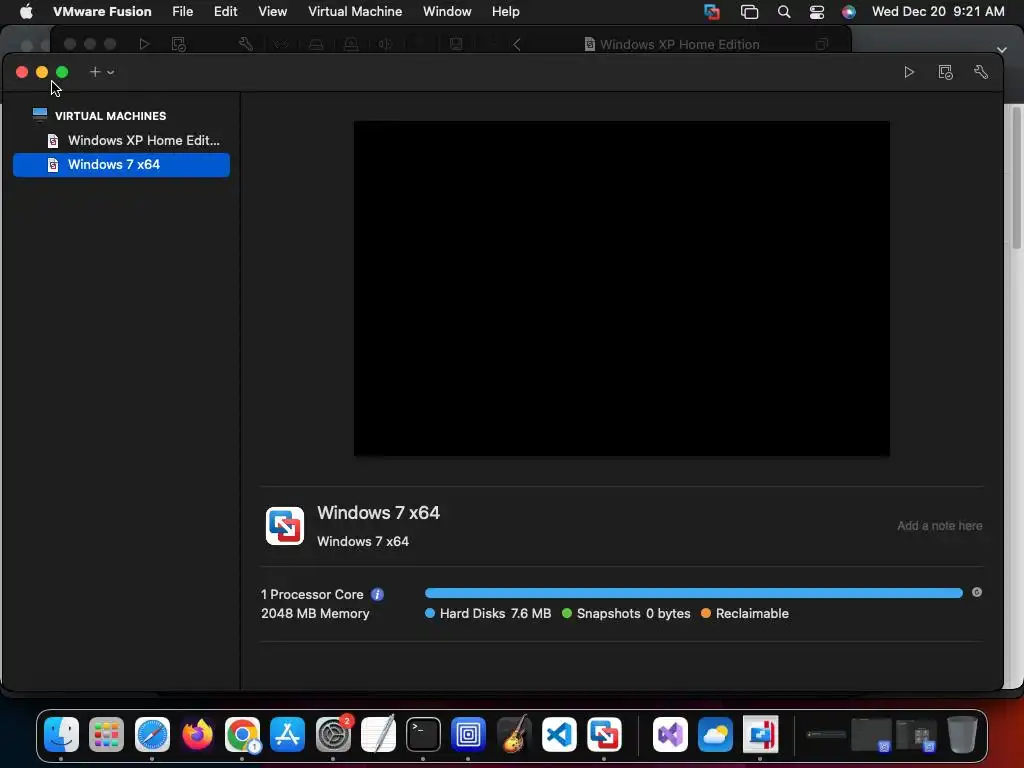Open the File menu
This screenshot has height=768, width=1024.
click(182, 11)
